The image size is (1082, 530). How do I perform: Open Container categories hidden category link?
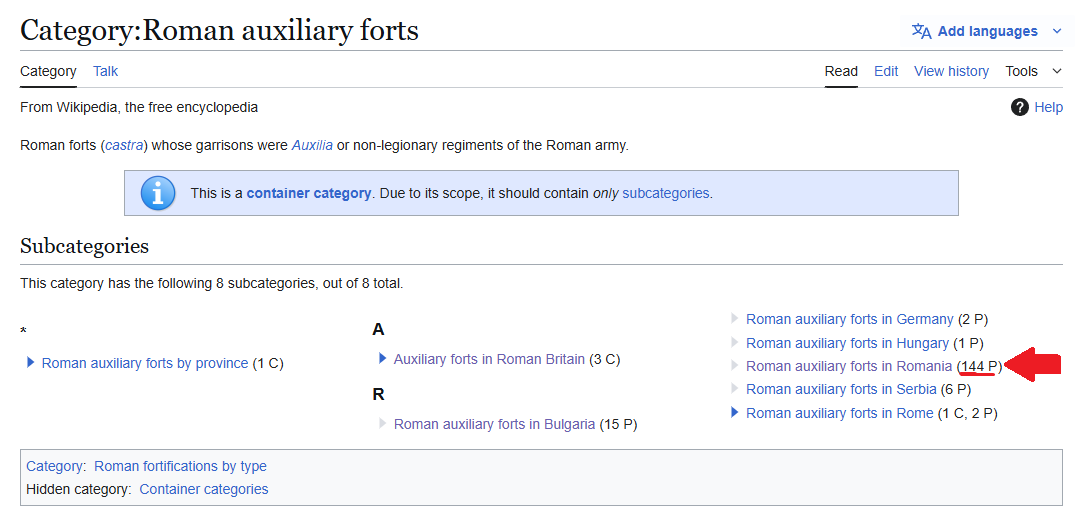tap(204, 489)
